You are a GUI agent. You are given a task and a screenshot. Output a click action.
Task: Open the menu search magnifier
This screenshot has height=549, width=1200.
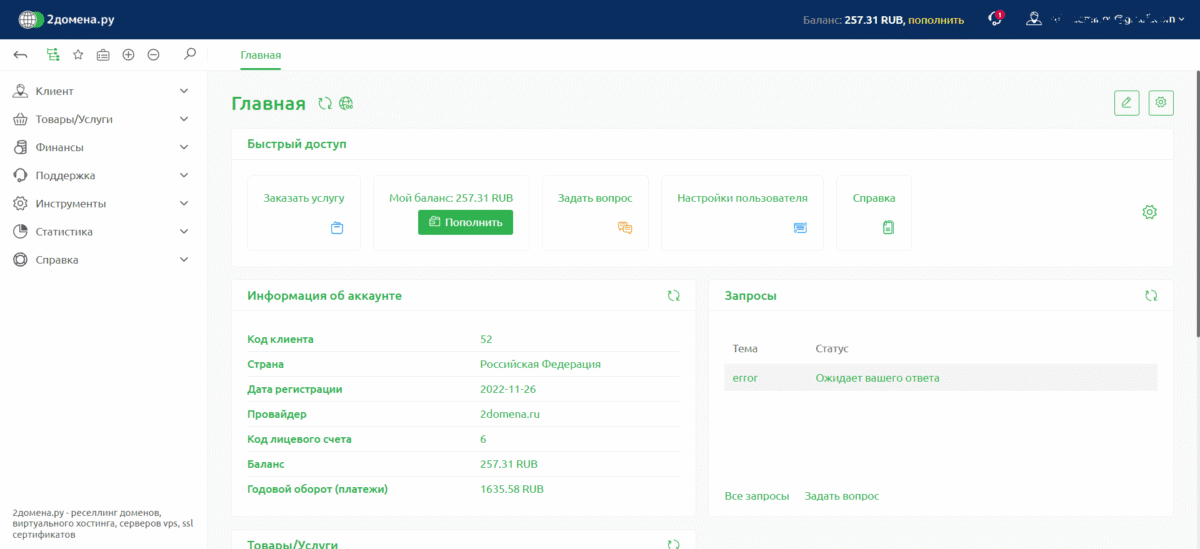pyautogui.click(x=190, y=54)
